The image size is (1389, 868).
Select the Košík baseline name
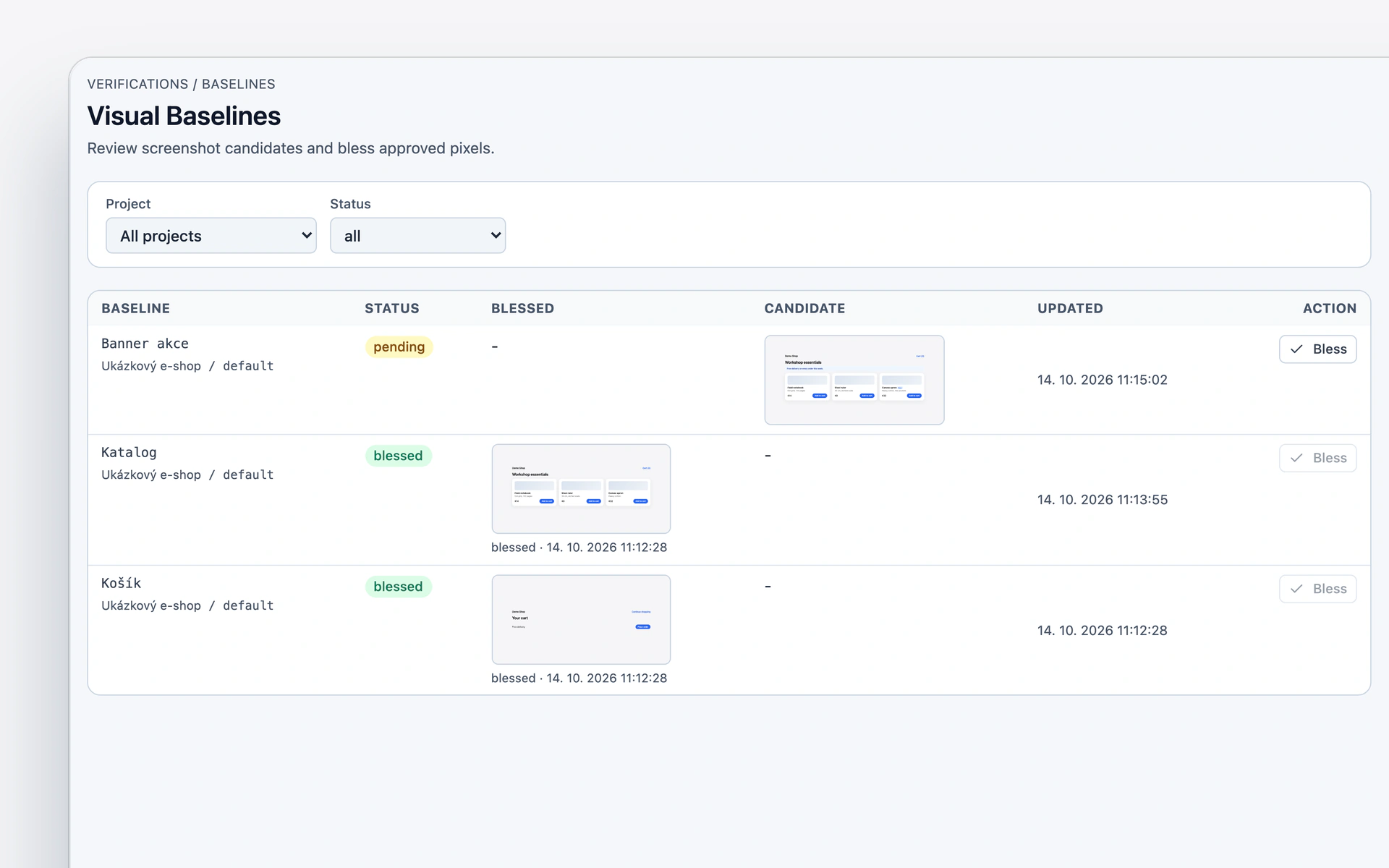pyautogui.click(x=121, y=583)
